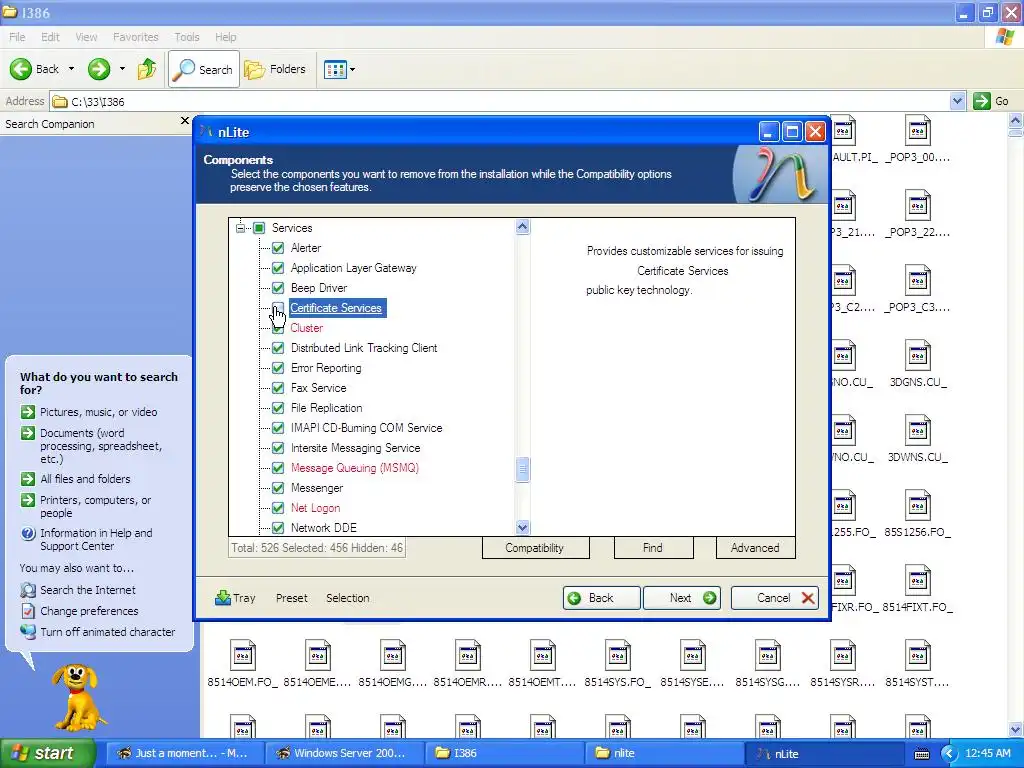Toggle the Alerter checkbox
The width and height of the screenshot is (1024, 768).
[278, 248]
